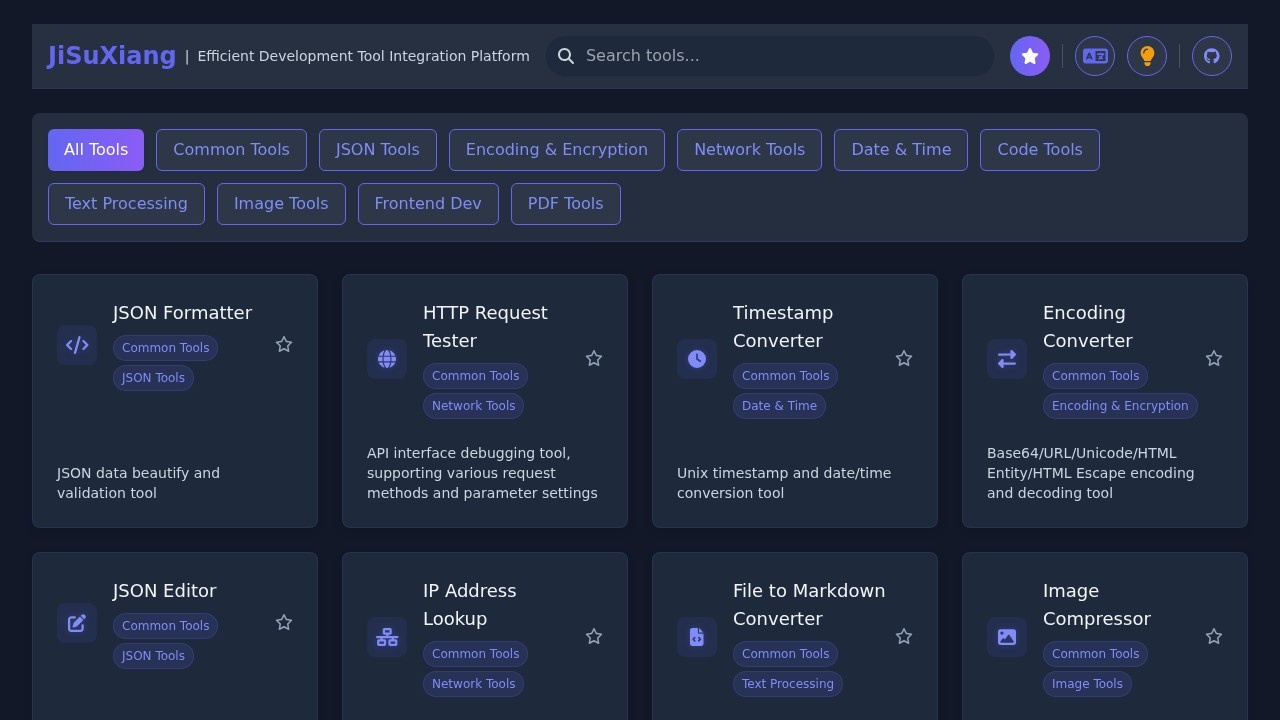The image size is (1280, 720).
Task: Star the Timestamp Converter card
Action: pyautogui.click(x=904, y=359)
